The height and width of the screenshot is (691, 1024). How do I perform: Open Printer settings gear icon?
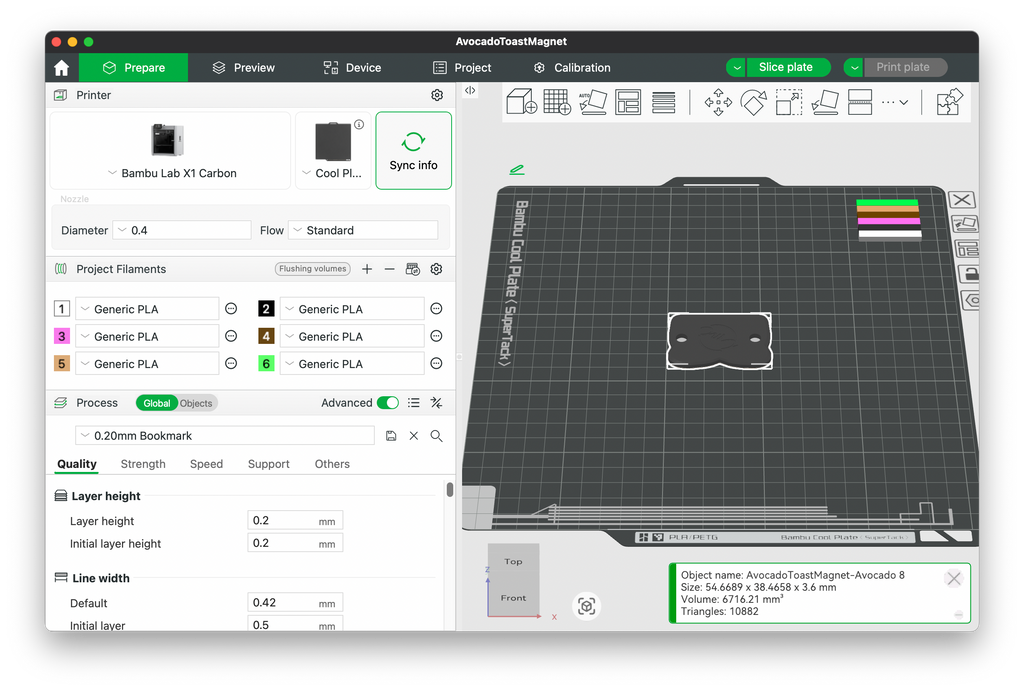437,95
